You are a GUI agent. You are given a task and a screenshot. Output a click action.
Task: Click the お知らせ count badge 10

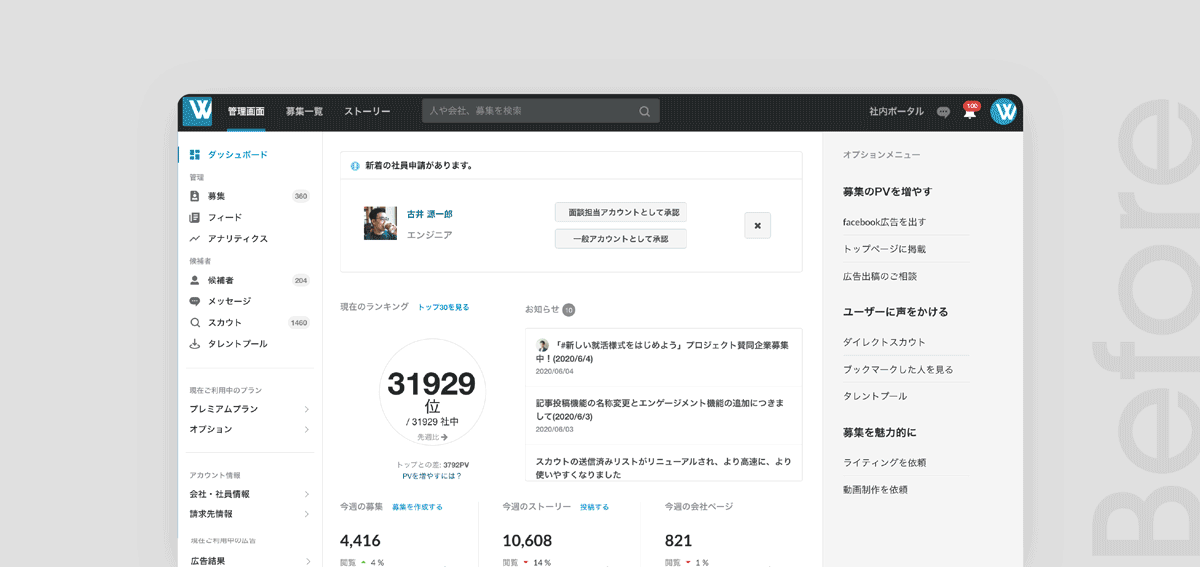tap(568, 310)
